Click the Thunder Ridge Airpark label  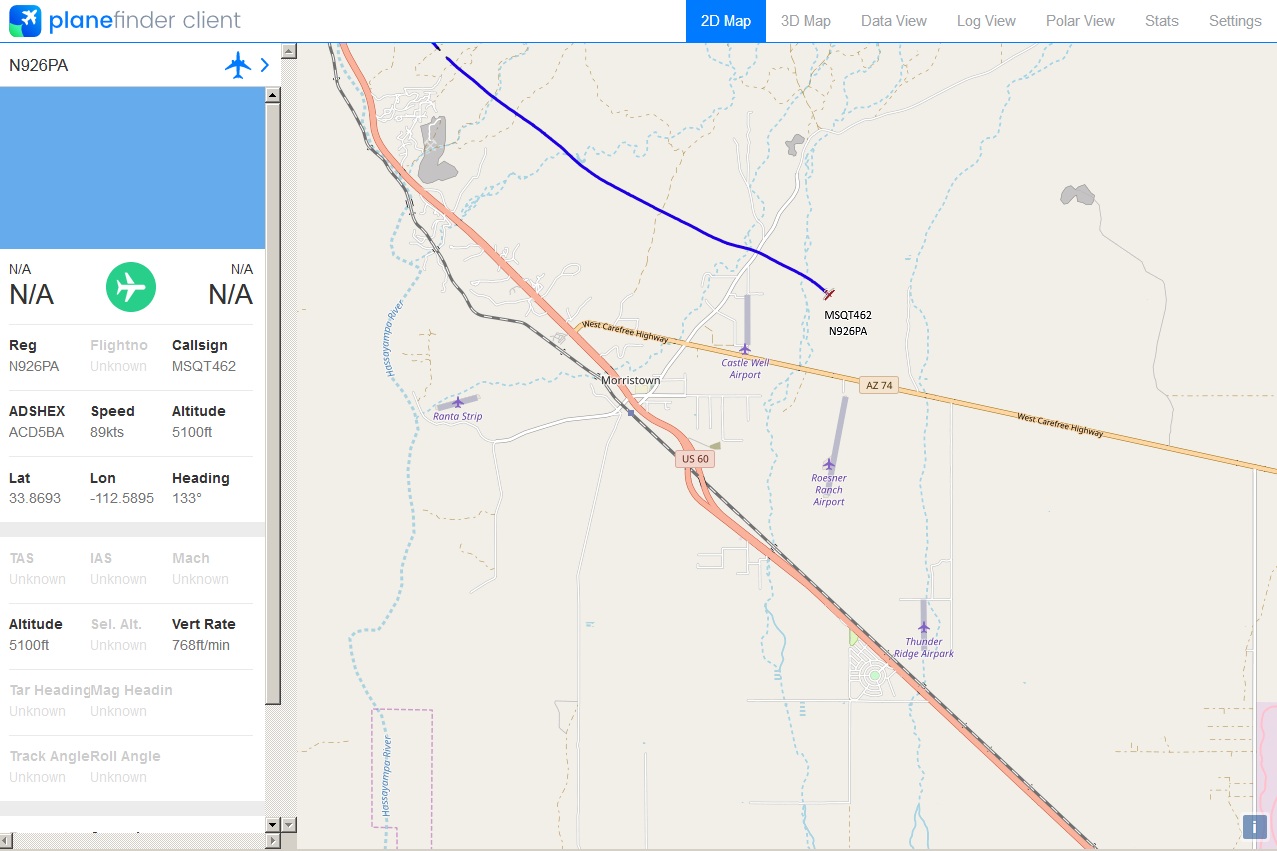point(924,648)
